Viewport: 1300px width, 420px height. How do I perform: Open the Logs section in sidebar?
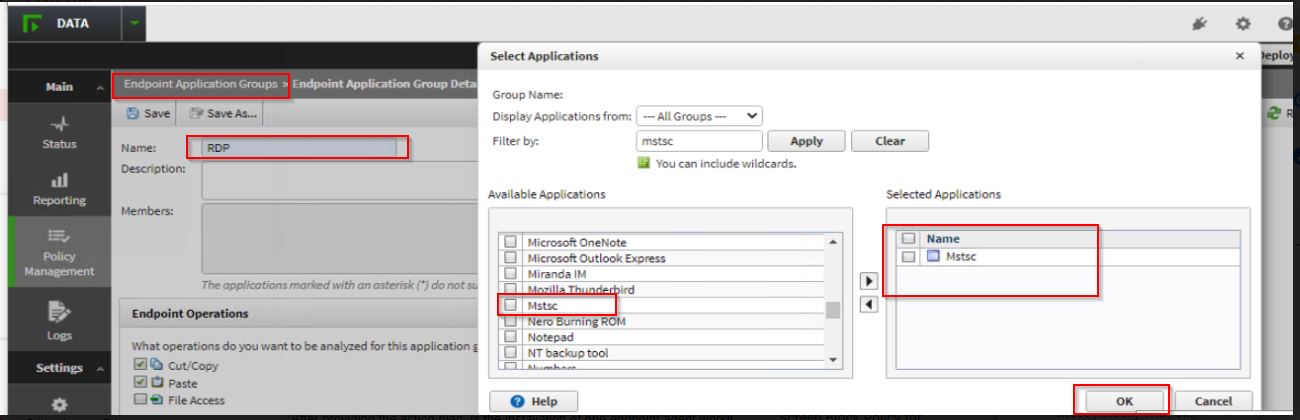pos(59,321)
